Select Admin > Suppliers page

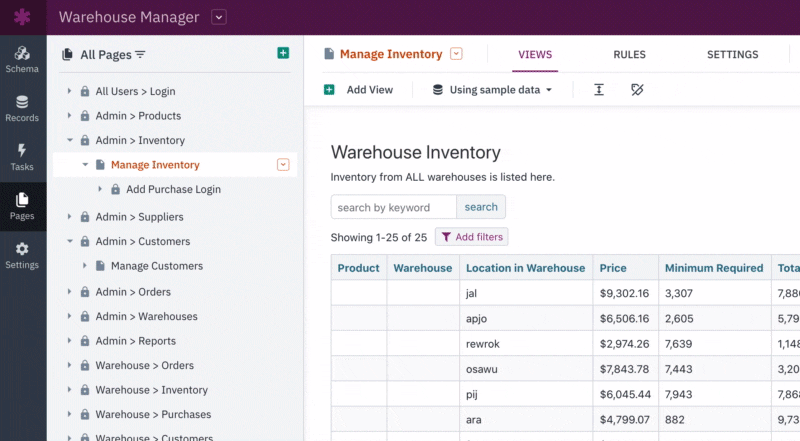pos(139,217)
